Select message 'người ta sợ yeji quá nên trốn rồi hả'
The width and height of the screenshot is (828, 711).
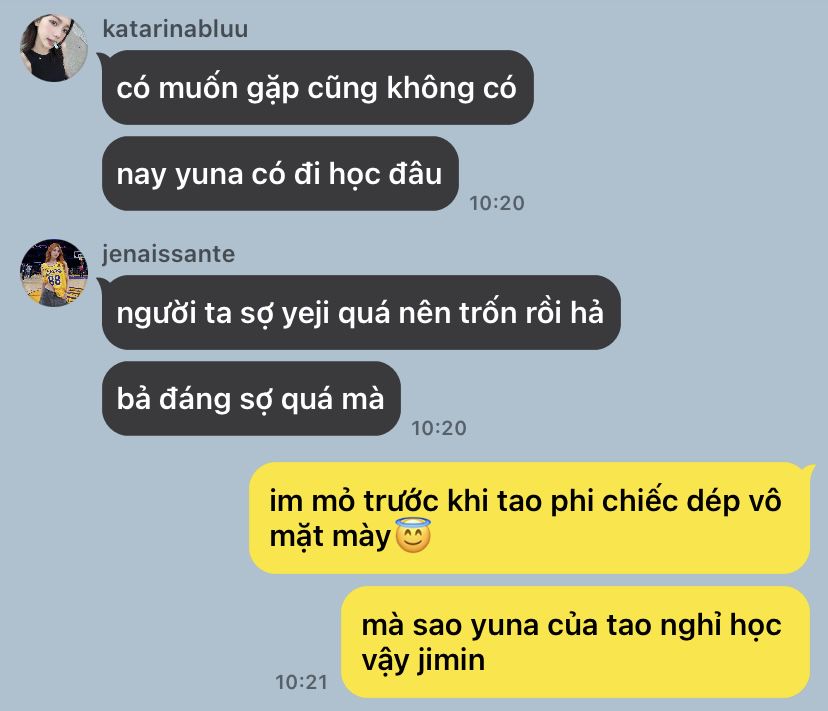(361, 313)
